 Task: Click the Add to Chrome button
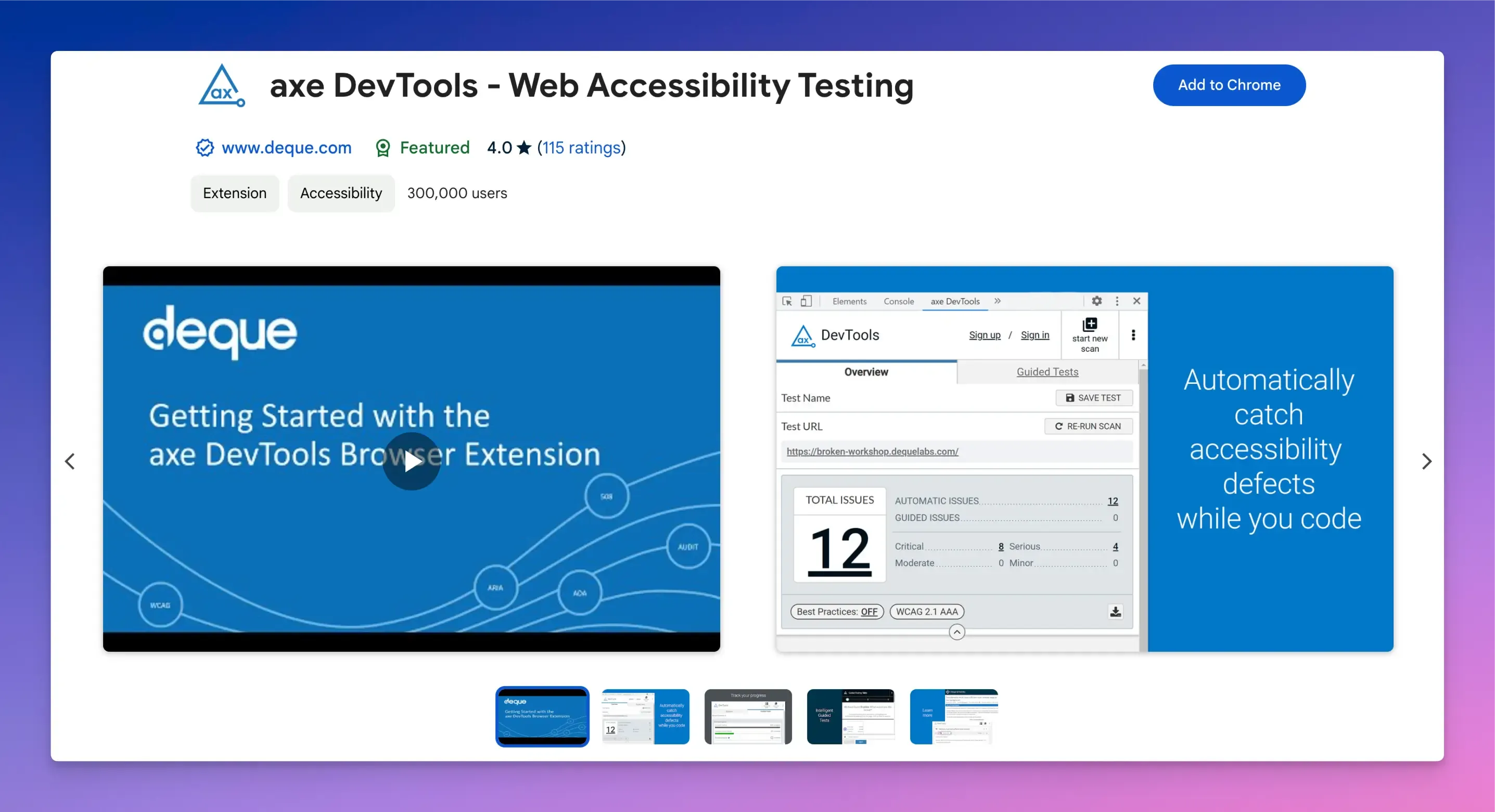click(x=1229, y=85)
